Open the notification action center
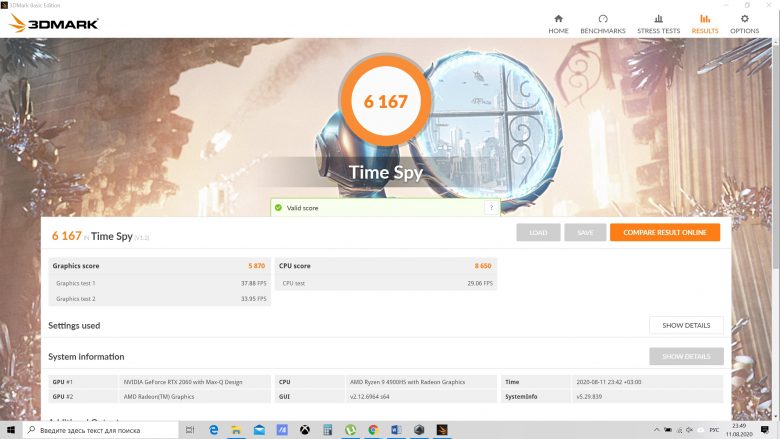The width and height of the screenshot is (780, 439). [765, 430]
